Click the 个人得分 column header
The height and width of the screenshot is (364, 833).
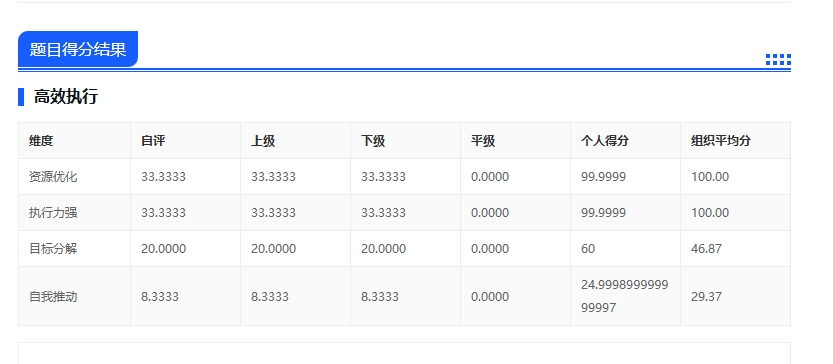pyautogui.click(x=605, y=141)
